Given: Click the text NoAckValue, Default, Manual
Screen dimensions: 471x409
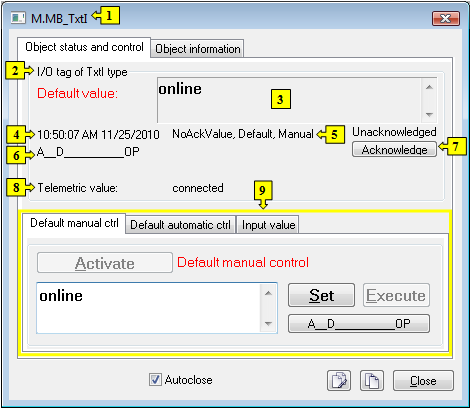Looking at the screenshot, I should pos(243,134).
